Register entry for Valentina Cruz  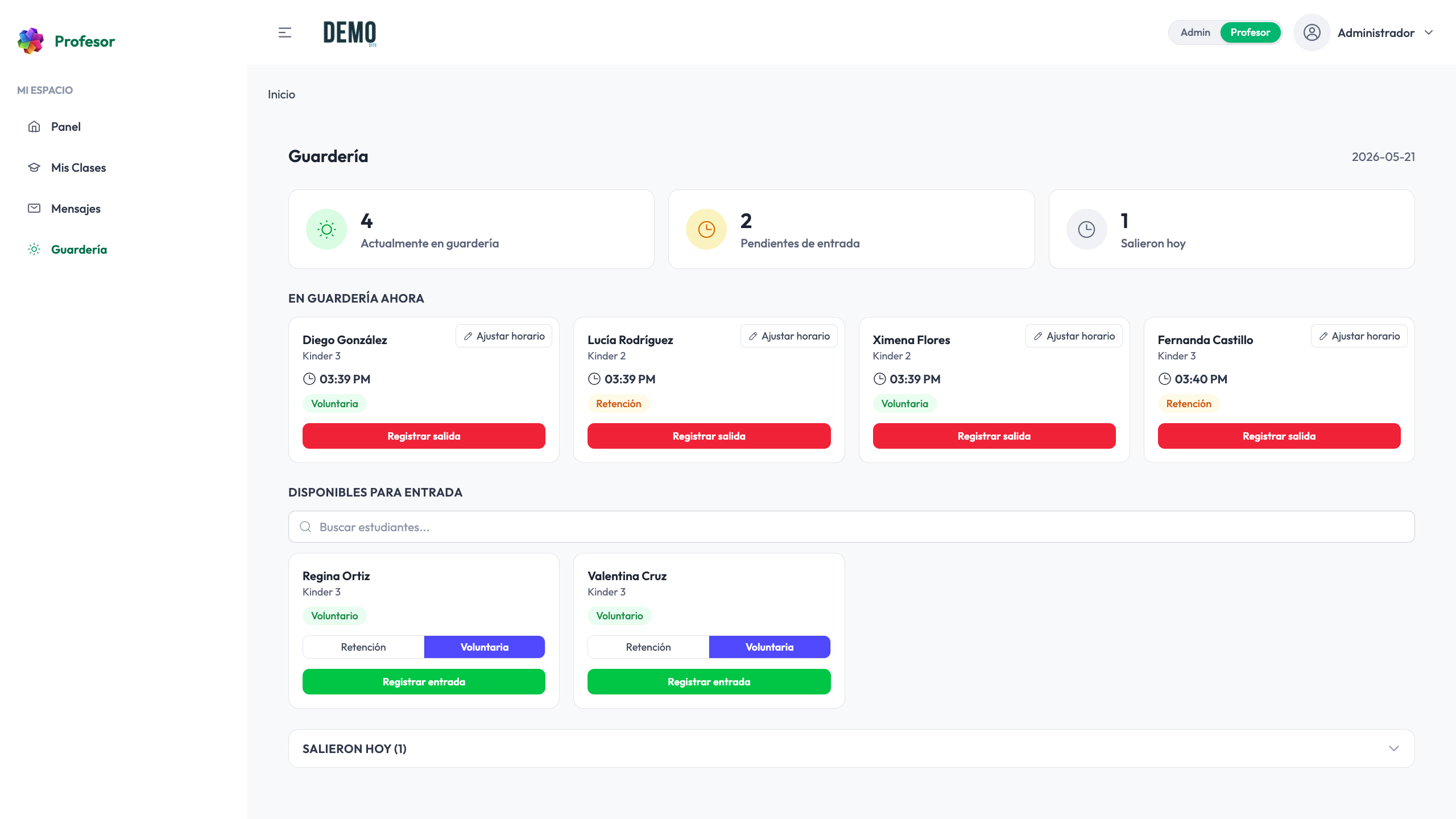click(x=709, y=681)
